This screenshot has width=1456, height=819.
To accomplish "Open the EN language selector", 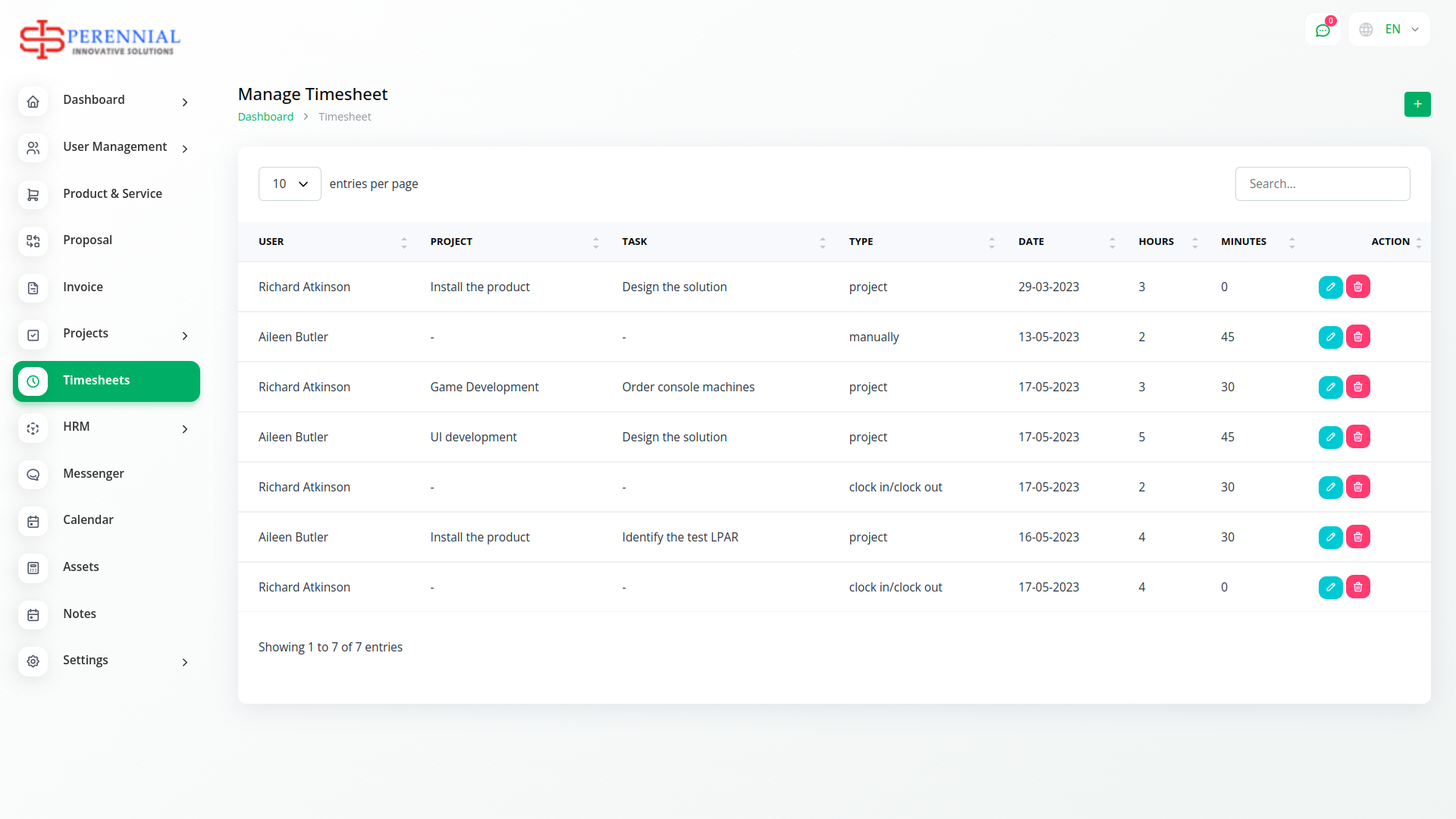I will point(1389,30).
